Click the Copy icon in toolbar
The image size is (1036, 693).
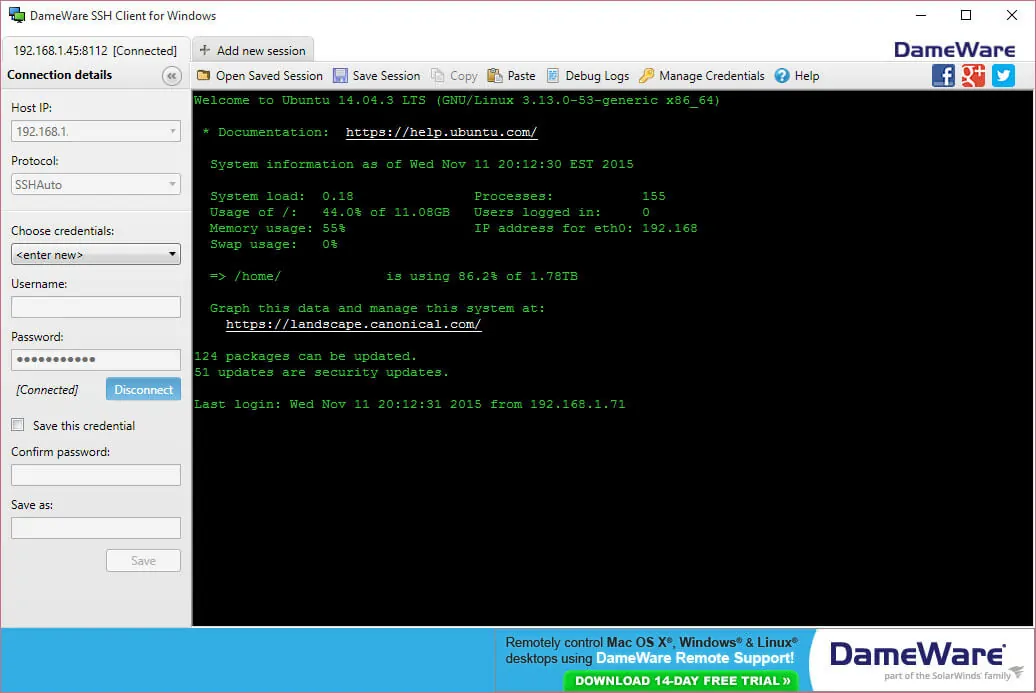[x=437, y=75]
